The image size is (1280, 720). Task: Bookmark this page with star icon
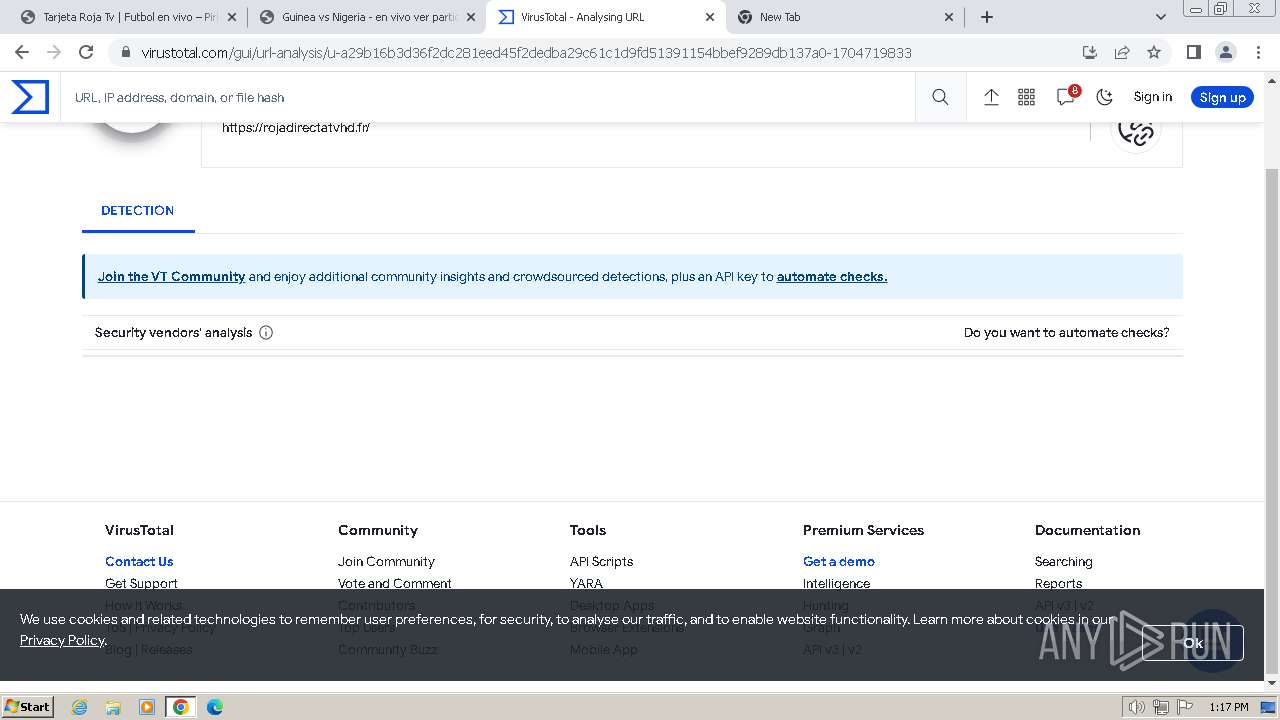pos(1154,53)
